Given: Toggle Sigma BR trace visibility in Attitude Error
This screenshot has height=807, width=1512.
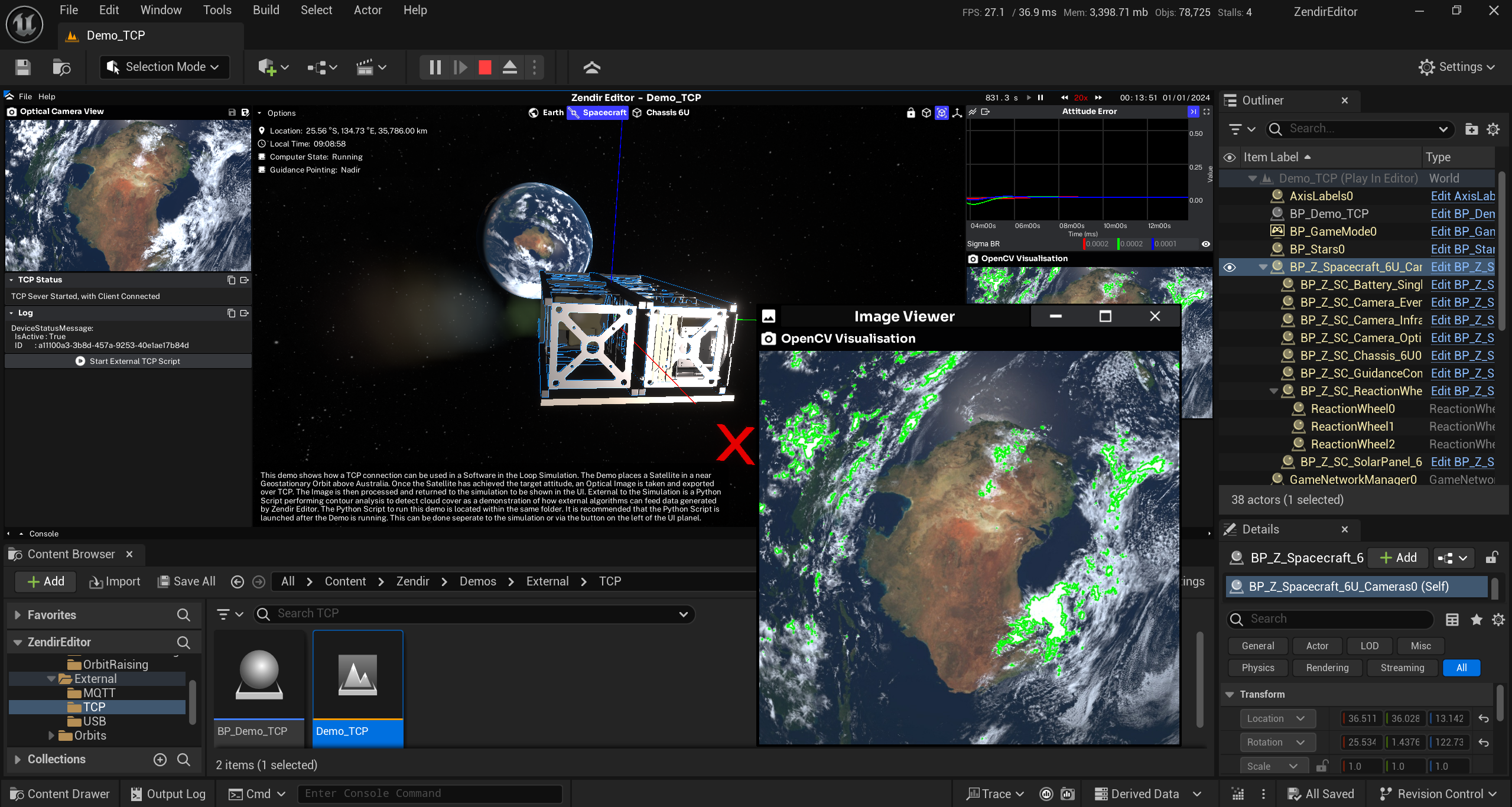Looking at the screenshot, I should coord(1205,243).
